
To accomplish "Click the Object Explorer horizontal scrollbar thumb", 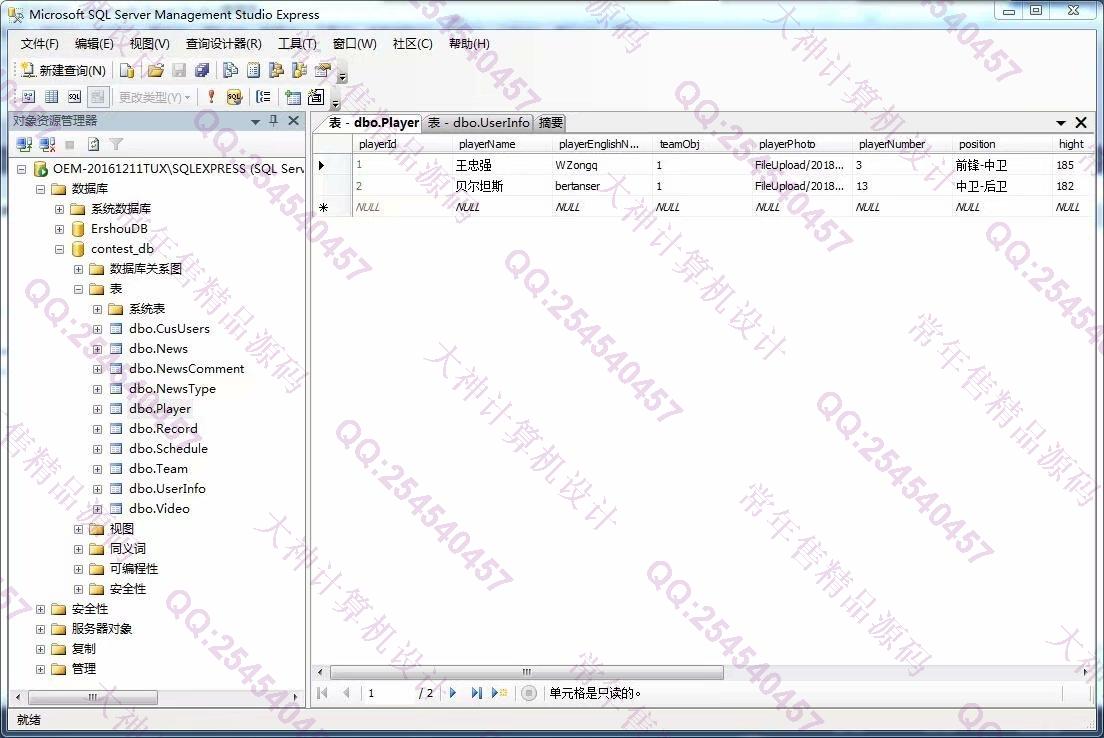I will tap(92, 697).
